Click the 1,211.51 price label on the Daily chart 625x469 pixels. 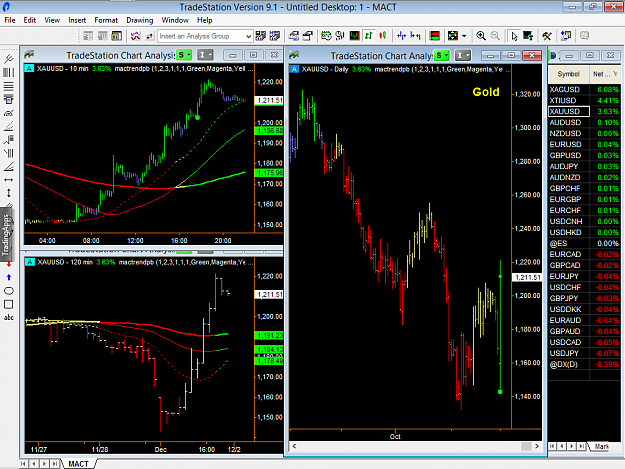[x=527, y=277]
